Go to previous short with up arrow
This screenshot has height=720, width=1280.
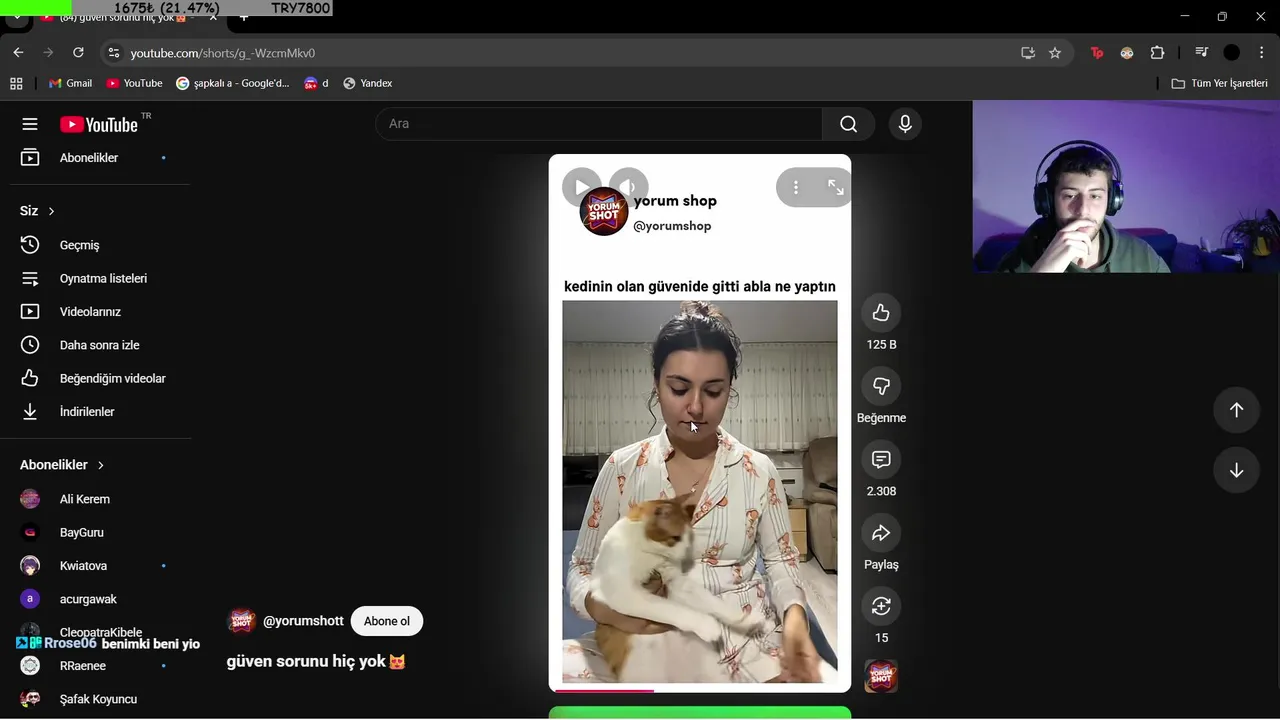(x=1236, y=410)
